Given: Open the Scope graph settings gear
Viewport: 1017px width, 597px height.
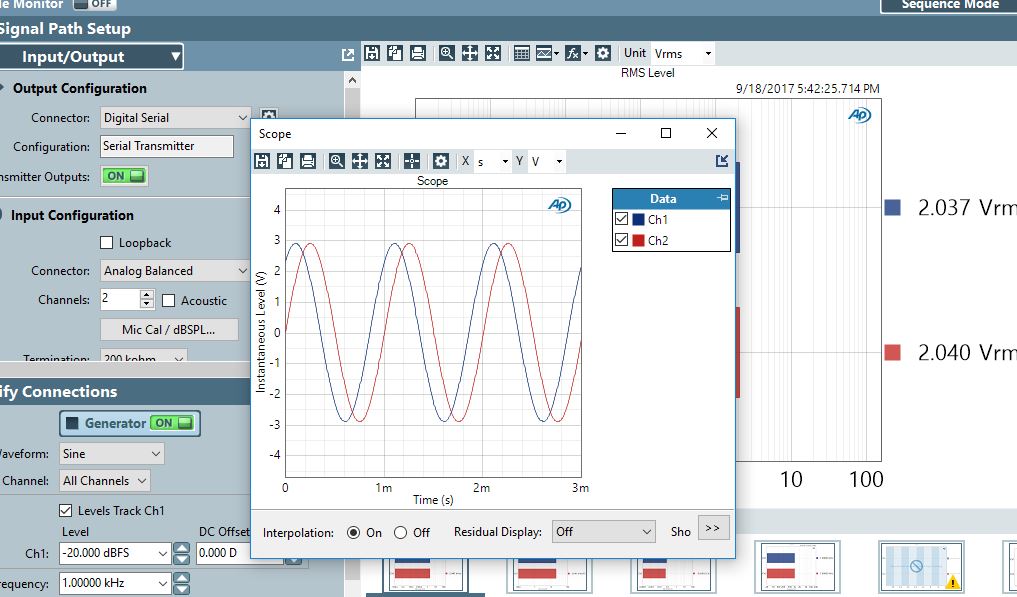Looking at the screenshot, I should 441,161.
